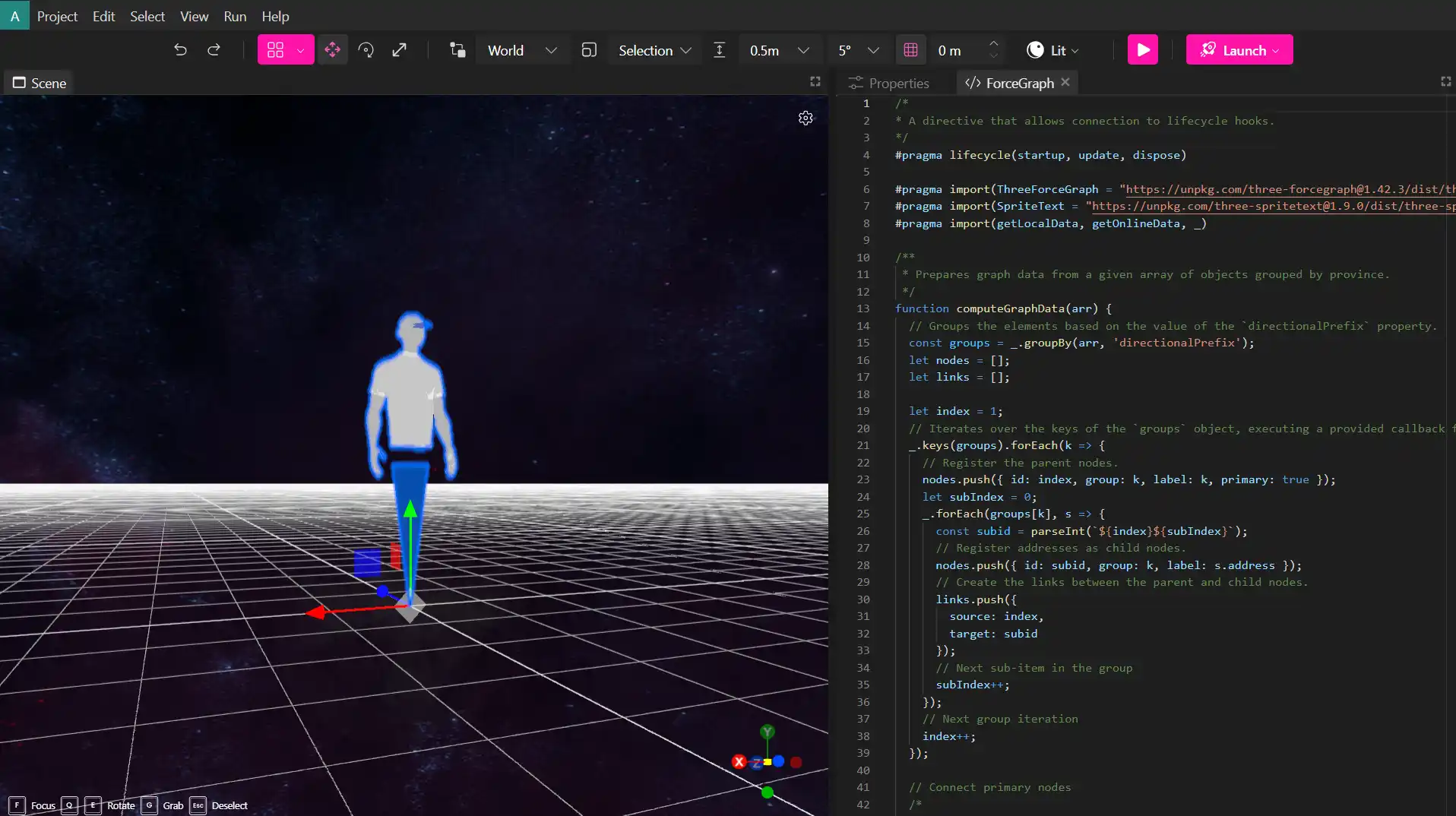
Task: Click the three-spritetext unpkg URL link
Action: [1274, 206]
